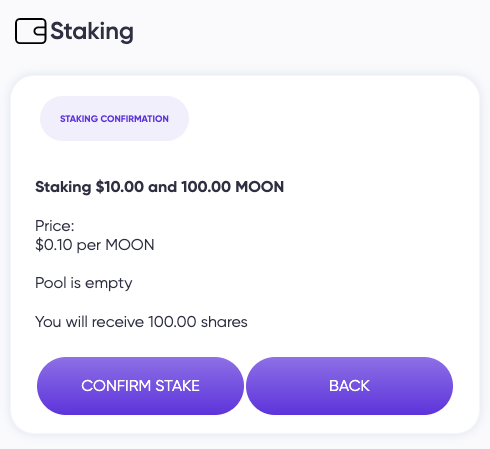Click the wallet icon's clasp detail
Viewport: 490px width, 449px height.
[40, 31]
